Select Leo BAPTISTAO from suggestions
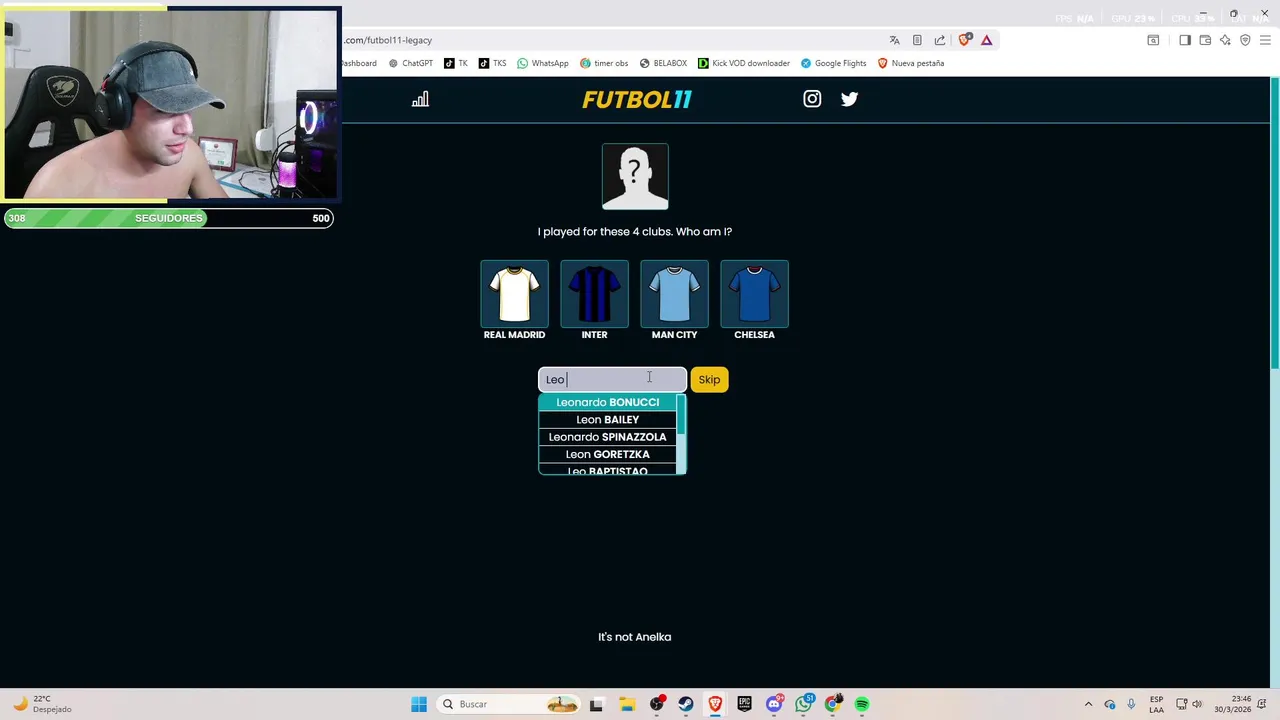This screenshot has height=720, width=1280. (x=607, y=470)
